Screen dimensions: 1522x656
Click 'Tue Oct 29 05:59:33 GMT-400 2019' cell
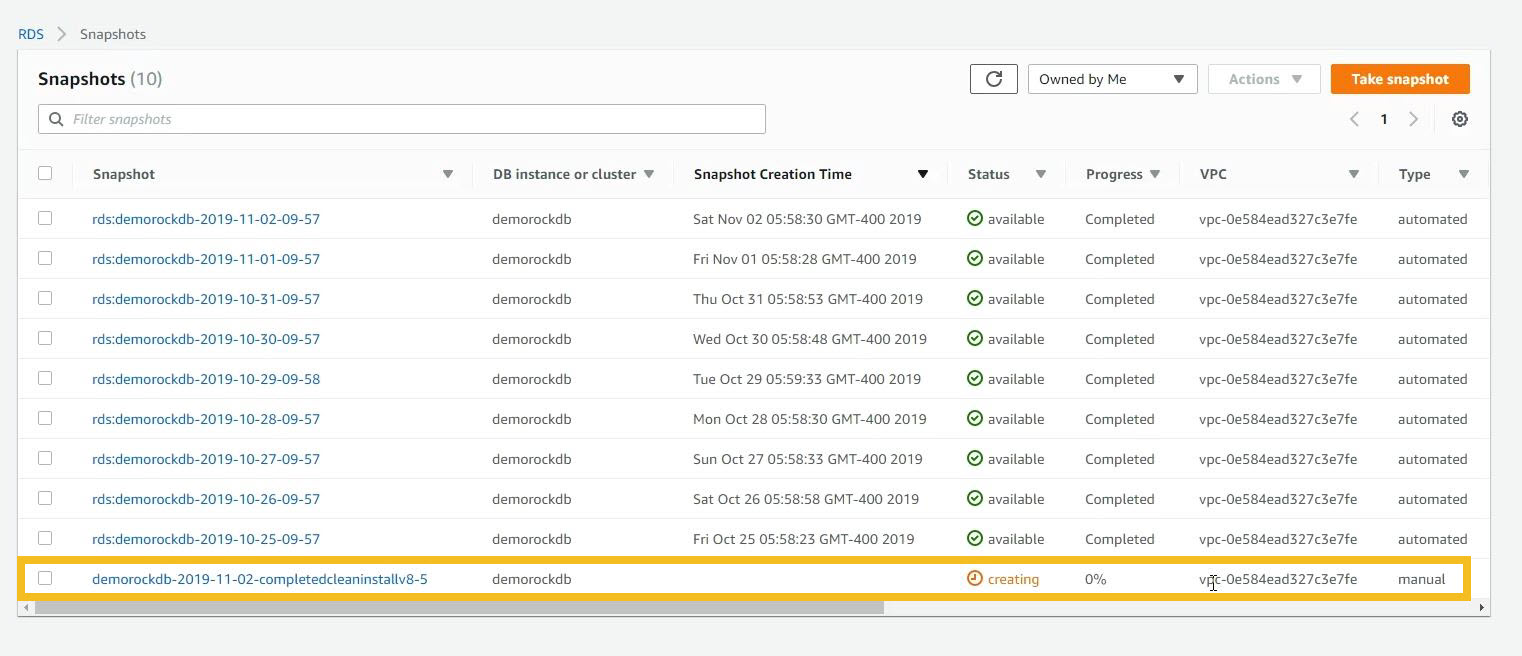[x=807, y=379]
